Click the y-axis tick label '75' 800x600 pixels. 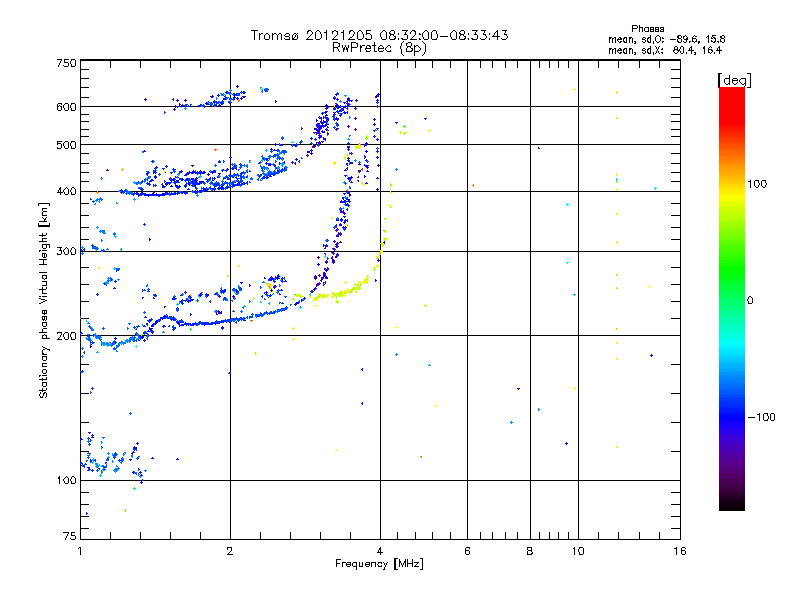click(x=70, y=536)
